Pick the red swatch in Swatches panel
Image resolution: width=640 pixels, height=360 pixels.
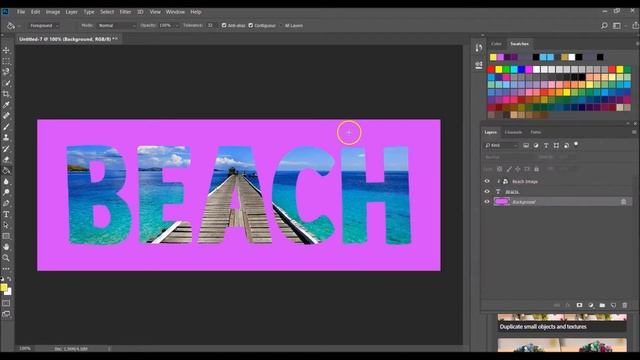pos(491,69)
